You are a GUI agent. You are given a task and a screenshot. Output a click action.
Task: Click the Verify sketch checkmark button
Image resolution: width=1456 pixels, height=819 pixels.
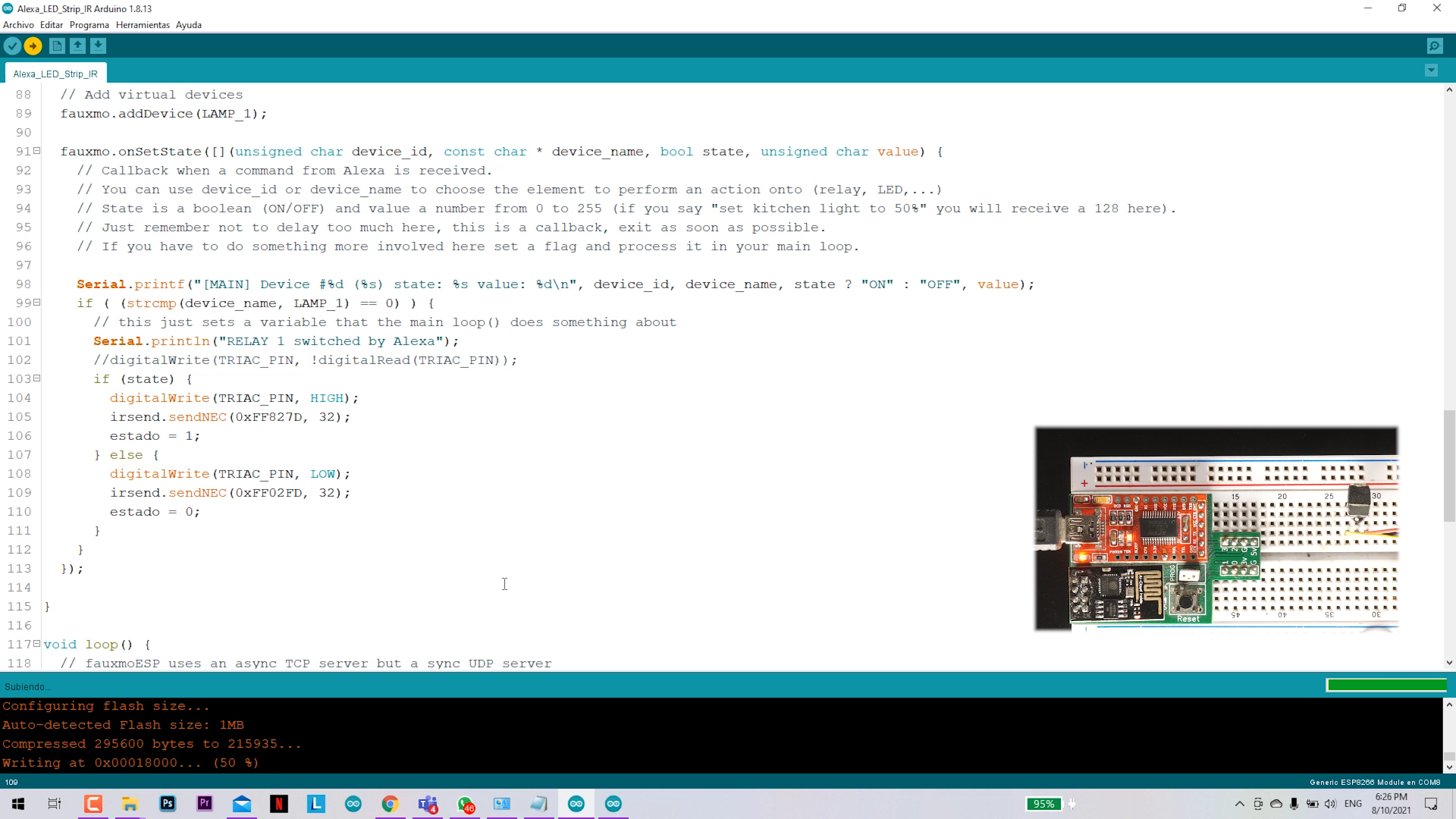tap(12, 46)
